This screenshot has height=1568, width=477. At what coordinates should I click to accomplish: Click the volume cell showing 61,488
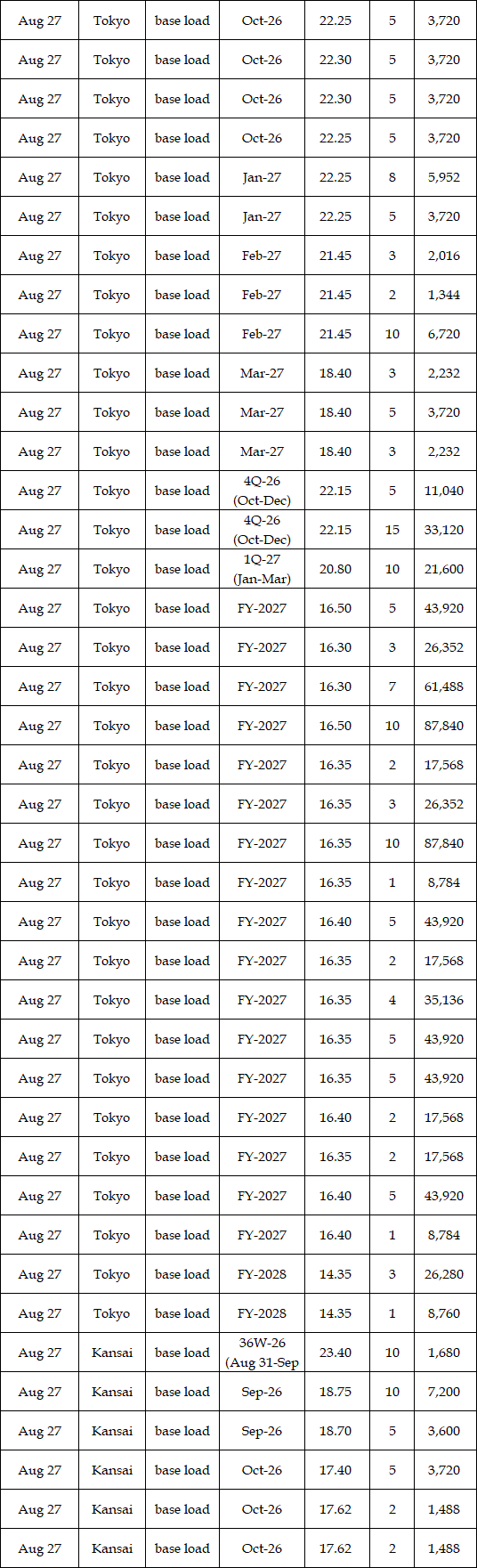click(x=443, y=686)
